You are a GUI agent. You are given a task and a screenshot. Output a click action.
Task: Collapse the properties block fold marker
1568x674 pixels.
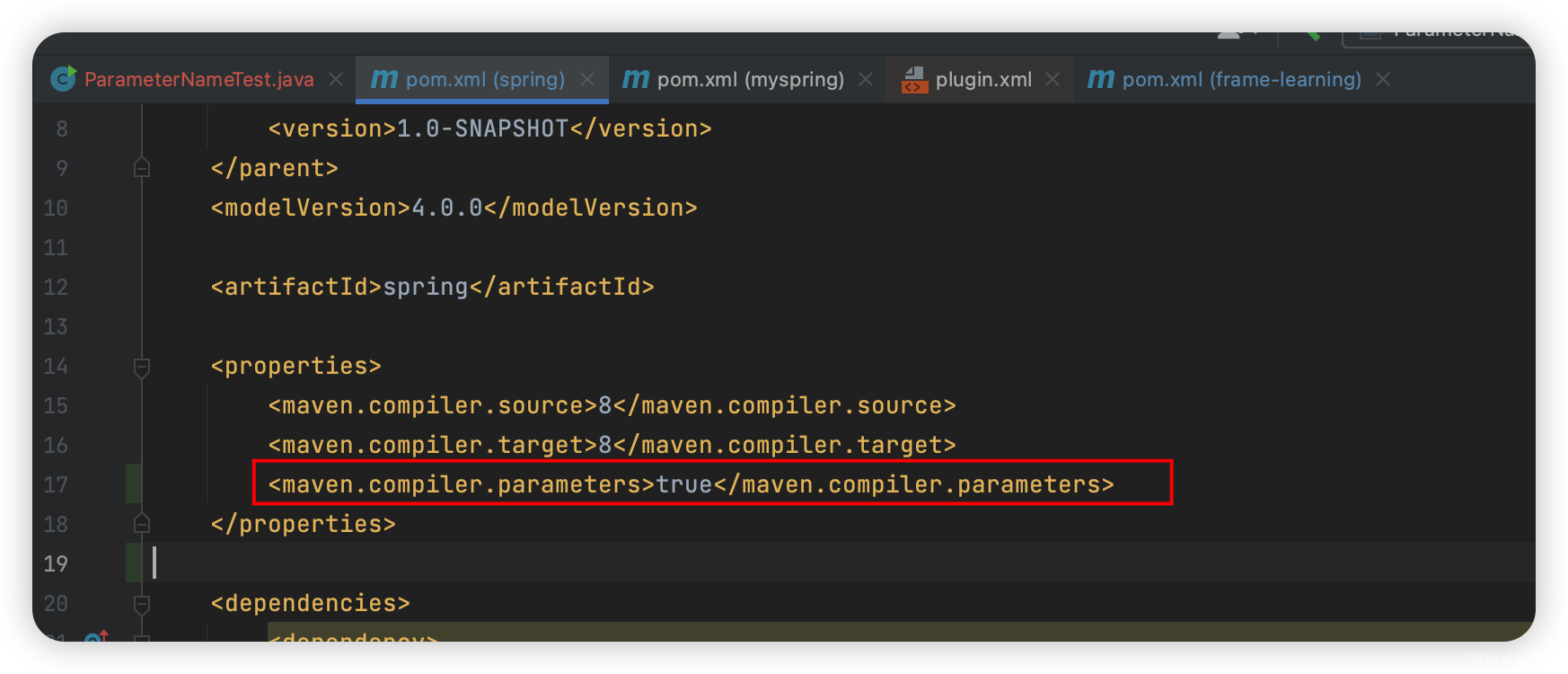142,367
